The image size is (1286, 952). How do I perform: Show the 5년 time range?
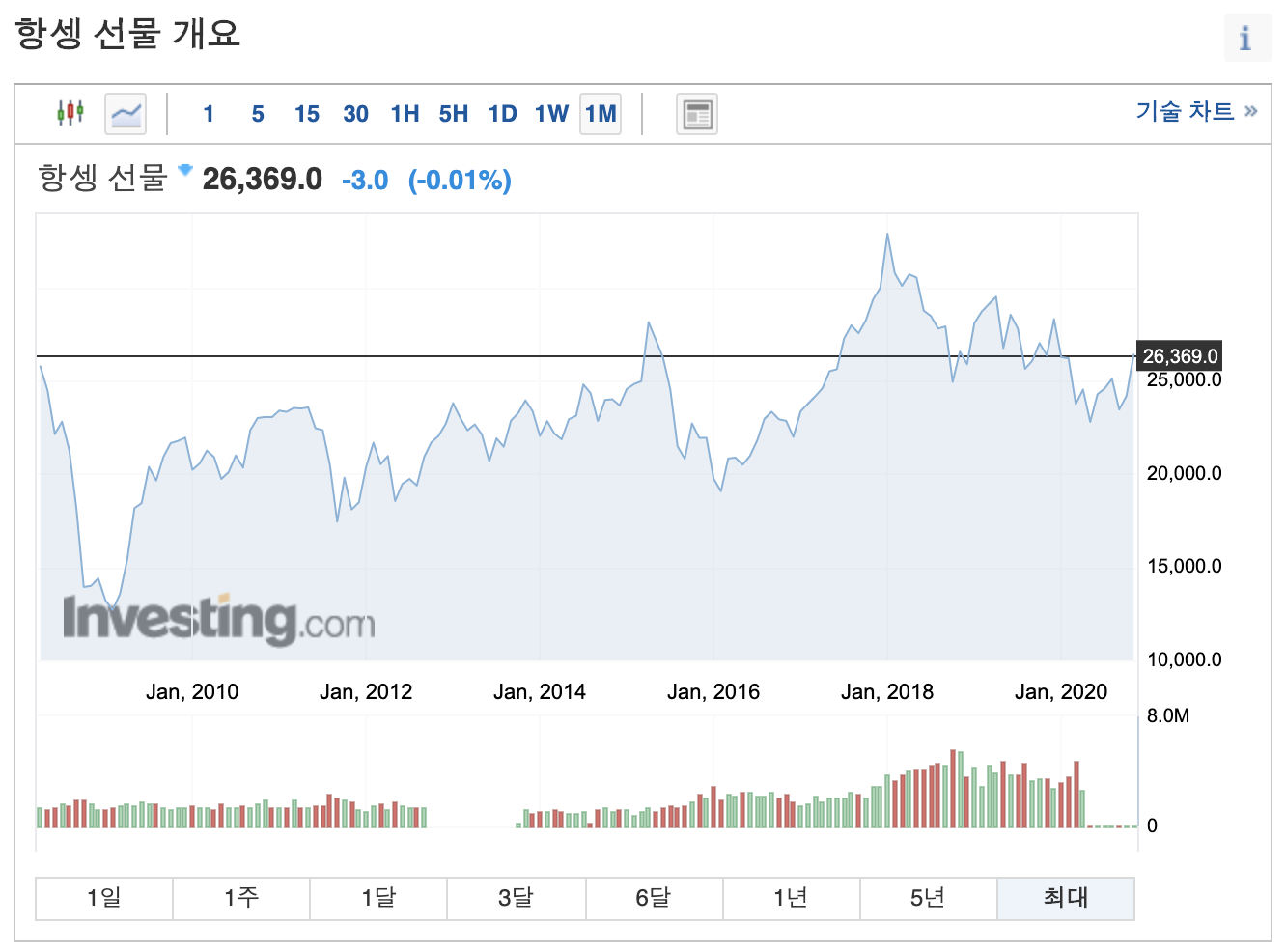pyautogui.click(x=928, y=898)
